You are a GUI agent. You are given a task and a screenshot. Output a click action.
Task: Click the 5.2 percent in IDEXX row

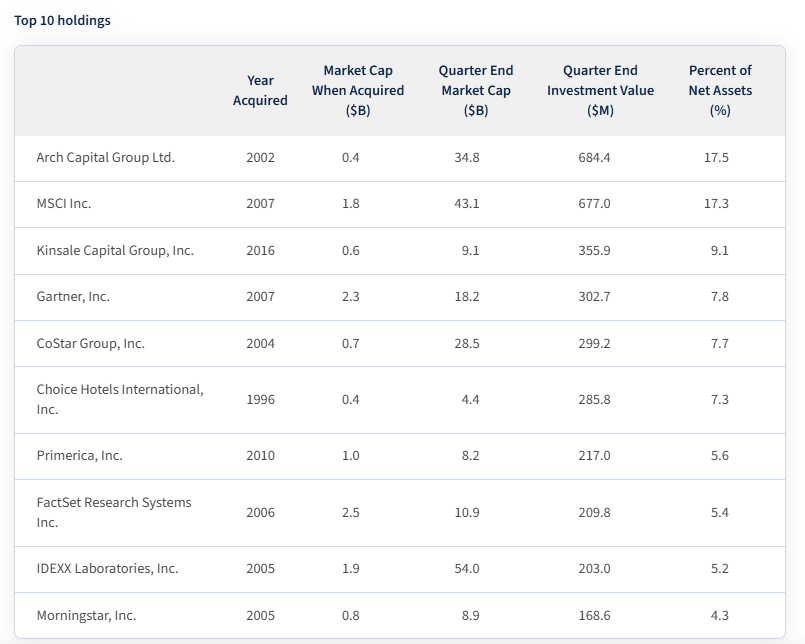click(720, 569)
